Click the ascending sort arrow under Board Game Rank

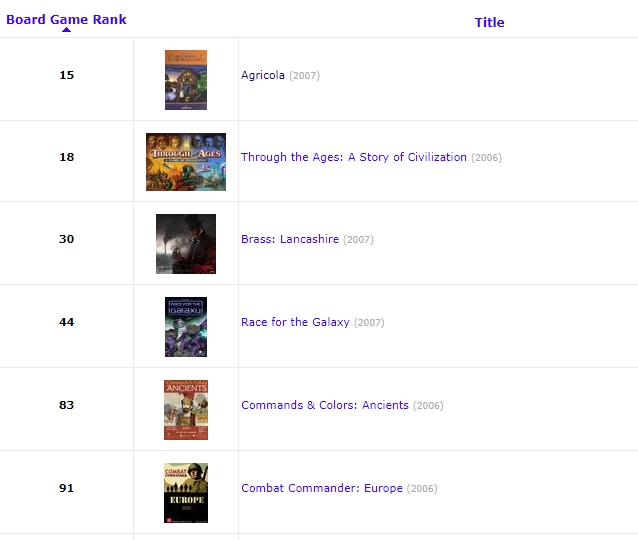[x=66, y=29]
